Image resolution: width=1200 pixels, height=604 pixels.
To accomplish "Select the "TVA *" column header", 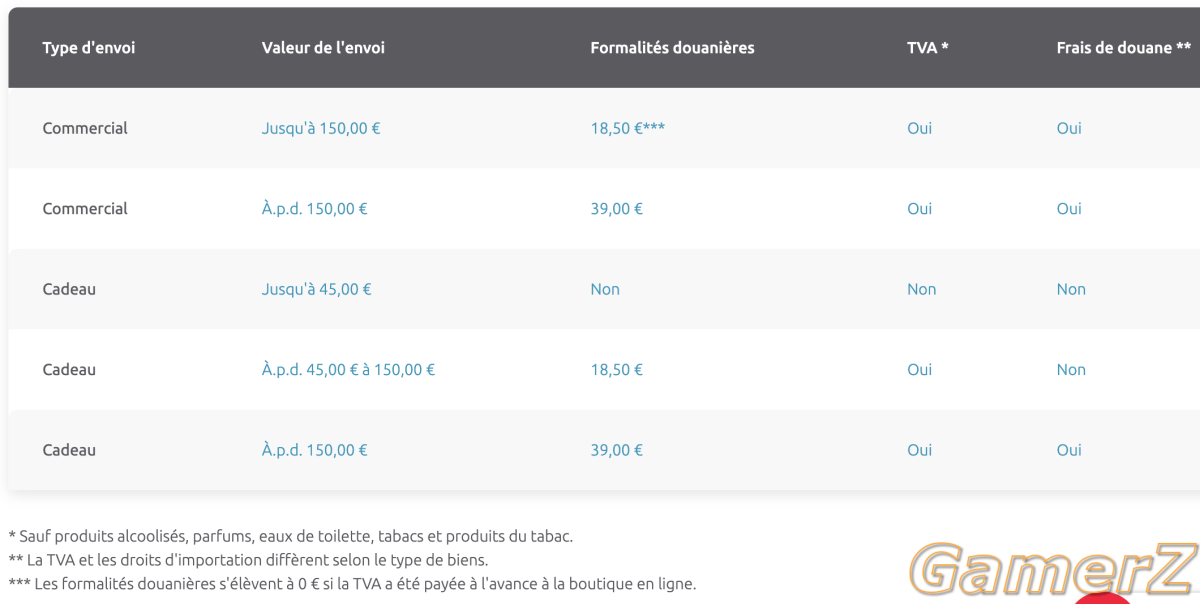I will [x=927, y=48].
